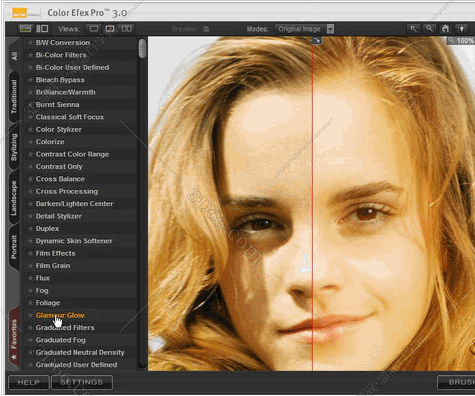Select the Cross Balance filter
475x396 pixels.
(80, 179)
